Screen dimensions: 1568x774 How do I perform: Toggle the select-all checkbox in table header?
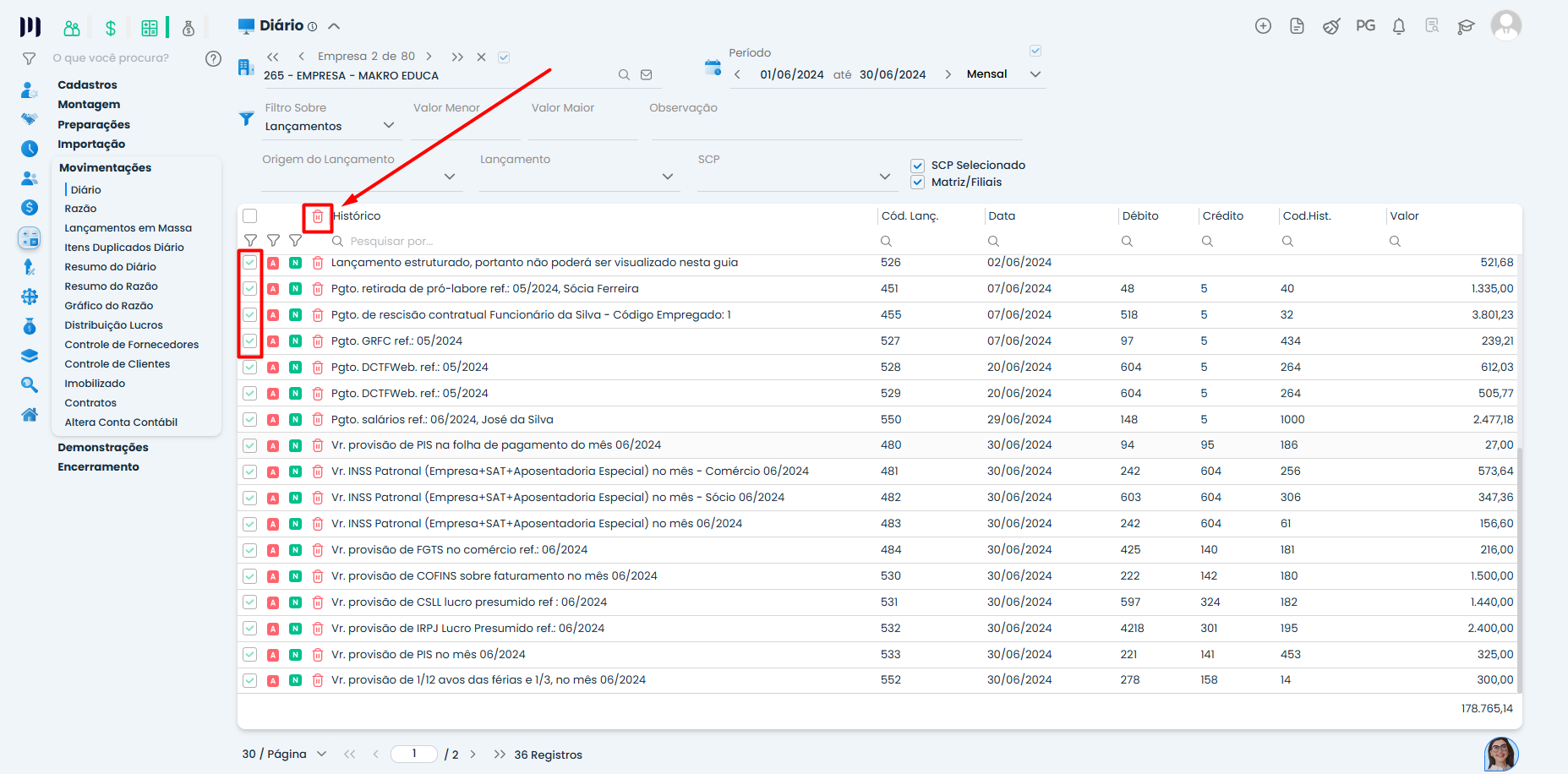pos(250,216)
